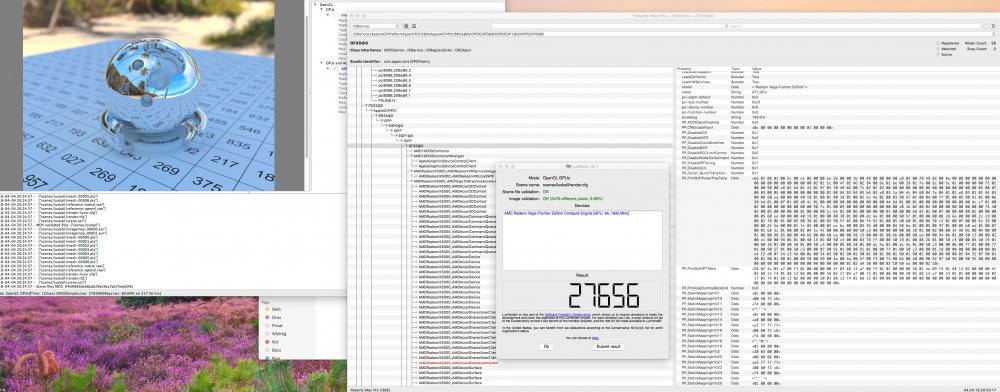Toggle the Matched checkbox
Viewport: 1000px width, 392px height.
[x=938, y=48]
